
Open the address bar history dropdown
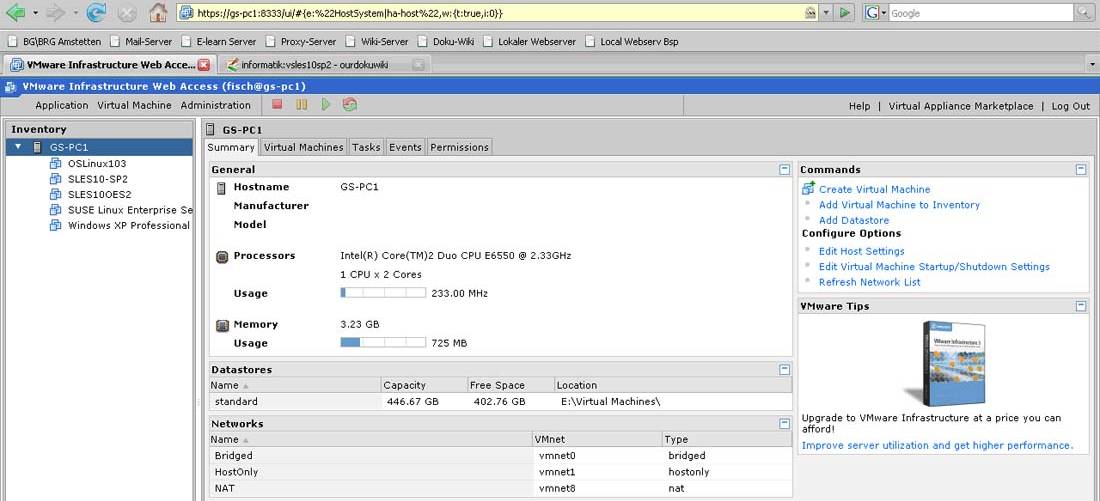click(826, 13)
